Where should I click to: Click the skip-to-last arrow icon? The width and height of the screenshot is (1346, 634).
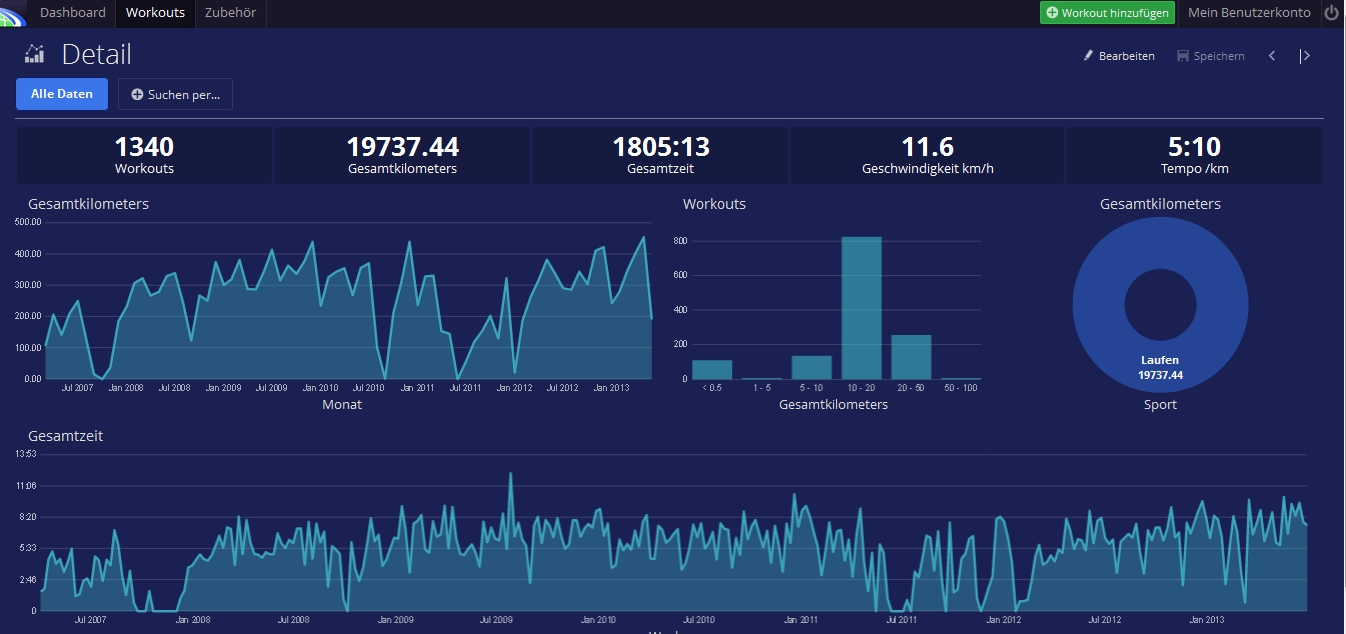(x=1304, y=56)
